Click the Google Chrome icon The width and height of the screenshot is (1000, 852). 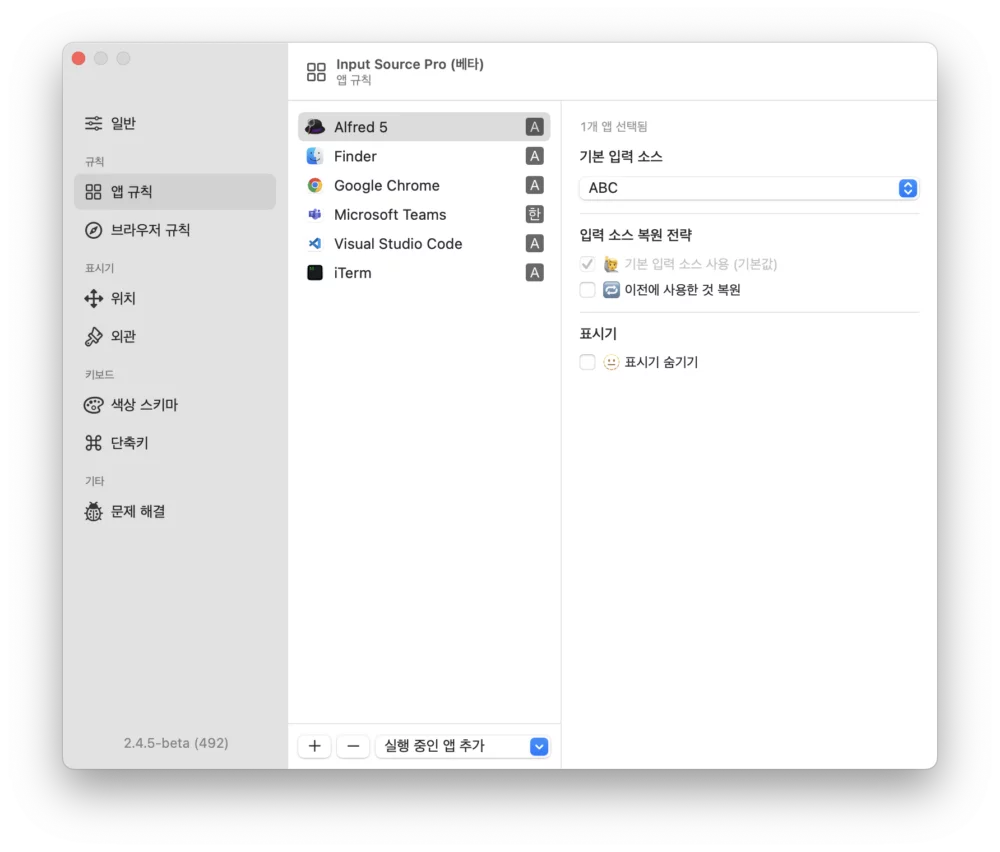coord(315,185)
